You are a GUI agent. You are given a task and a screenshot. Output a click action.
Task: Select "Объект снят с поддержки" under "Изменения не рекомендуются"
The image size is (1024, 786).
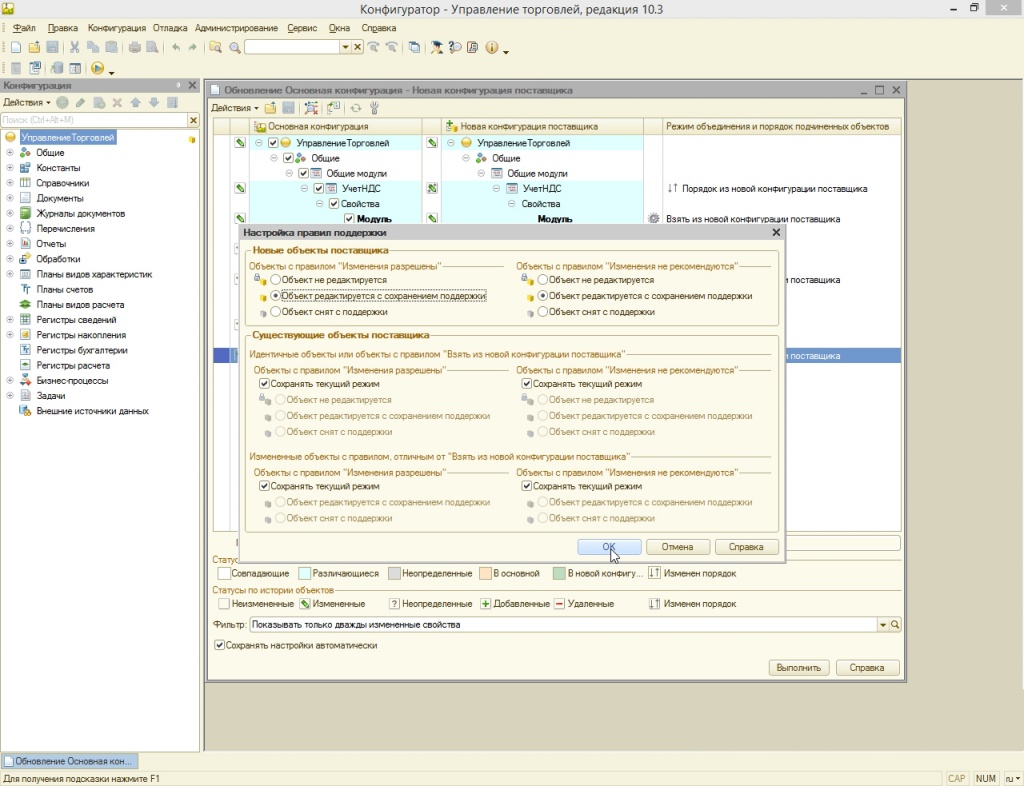coord(543,312)
